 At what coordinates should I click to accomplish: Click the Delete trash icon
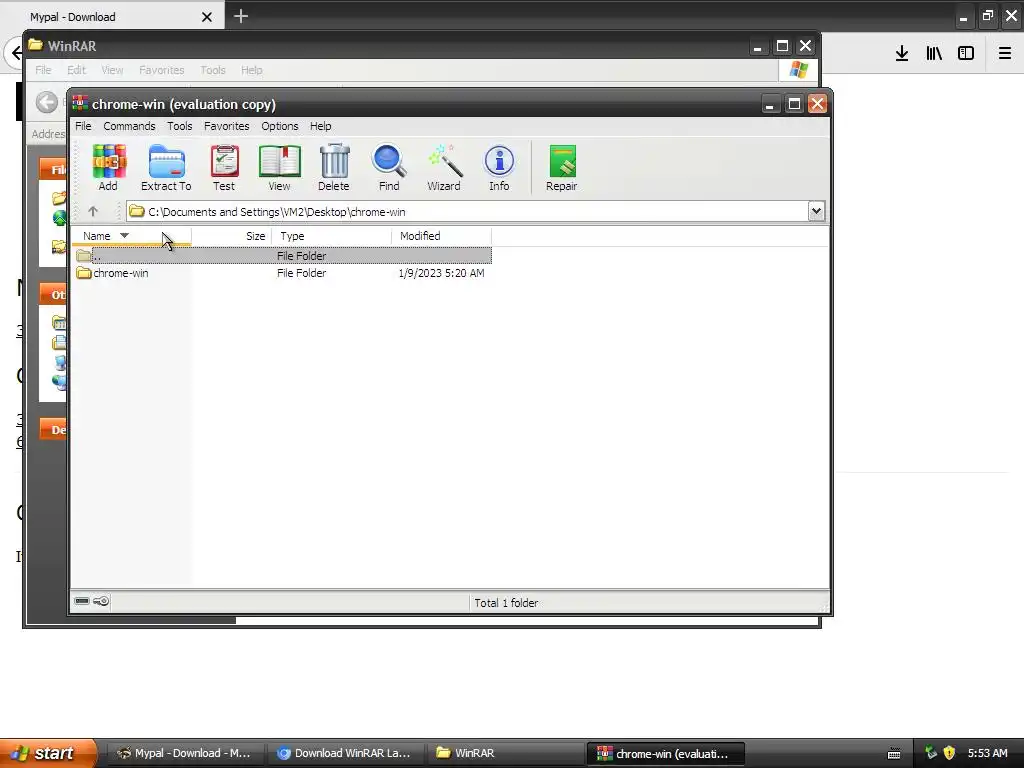(334, 168)
